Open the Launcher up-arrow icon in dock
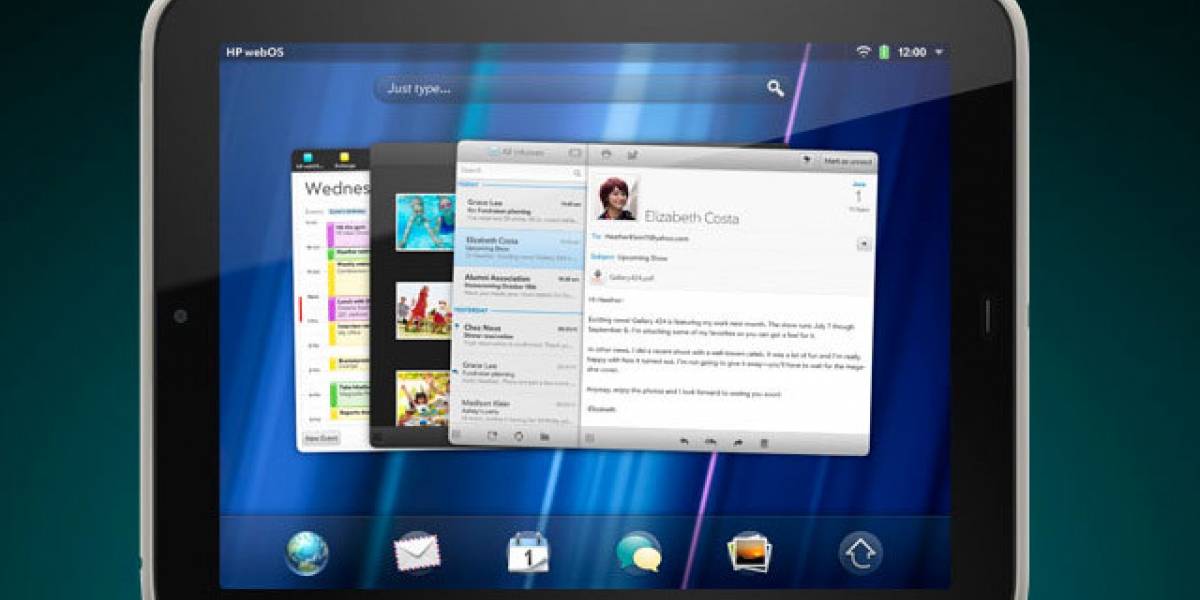Viewport: 1200px width, 600px height. [861, 553]
